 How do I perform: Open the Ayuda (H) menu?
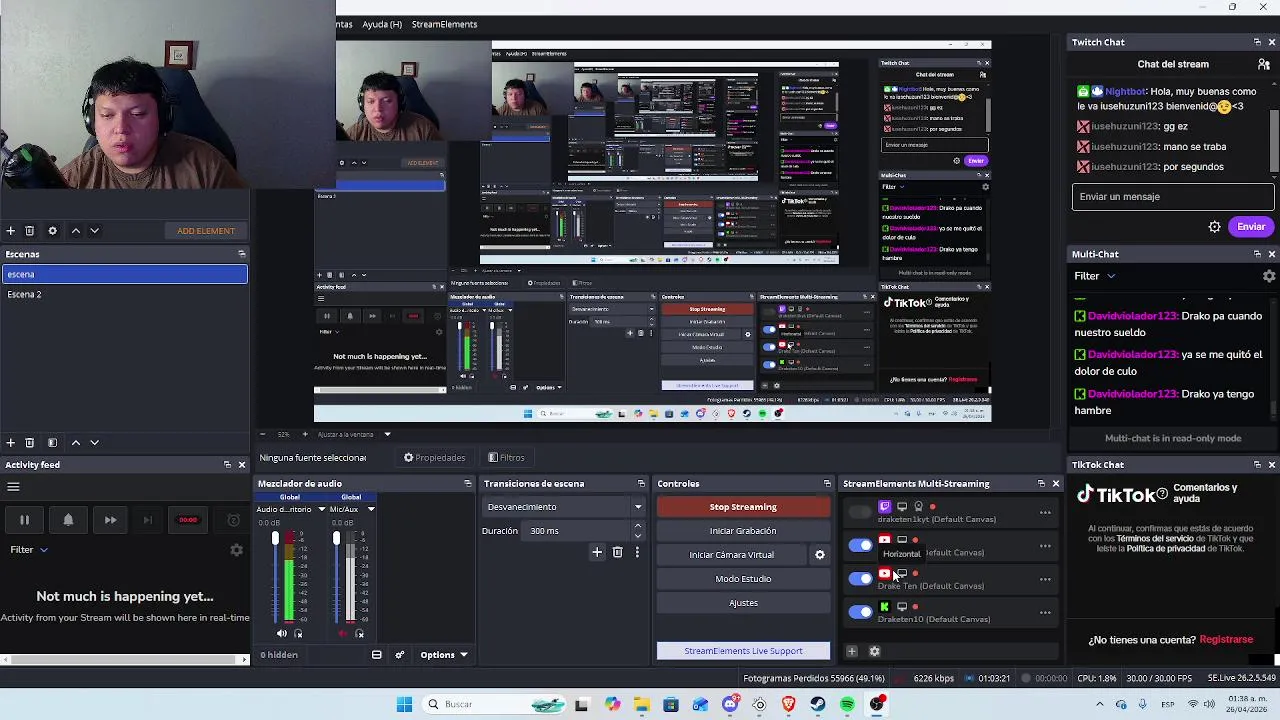pos(382,24)
